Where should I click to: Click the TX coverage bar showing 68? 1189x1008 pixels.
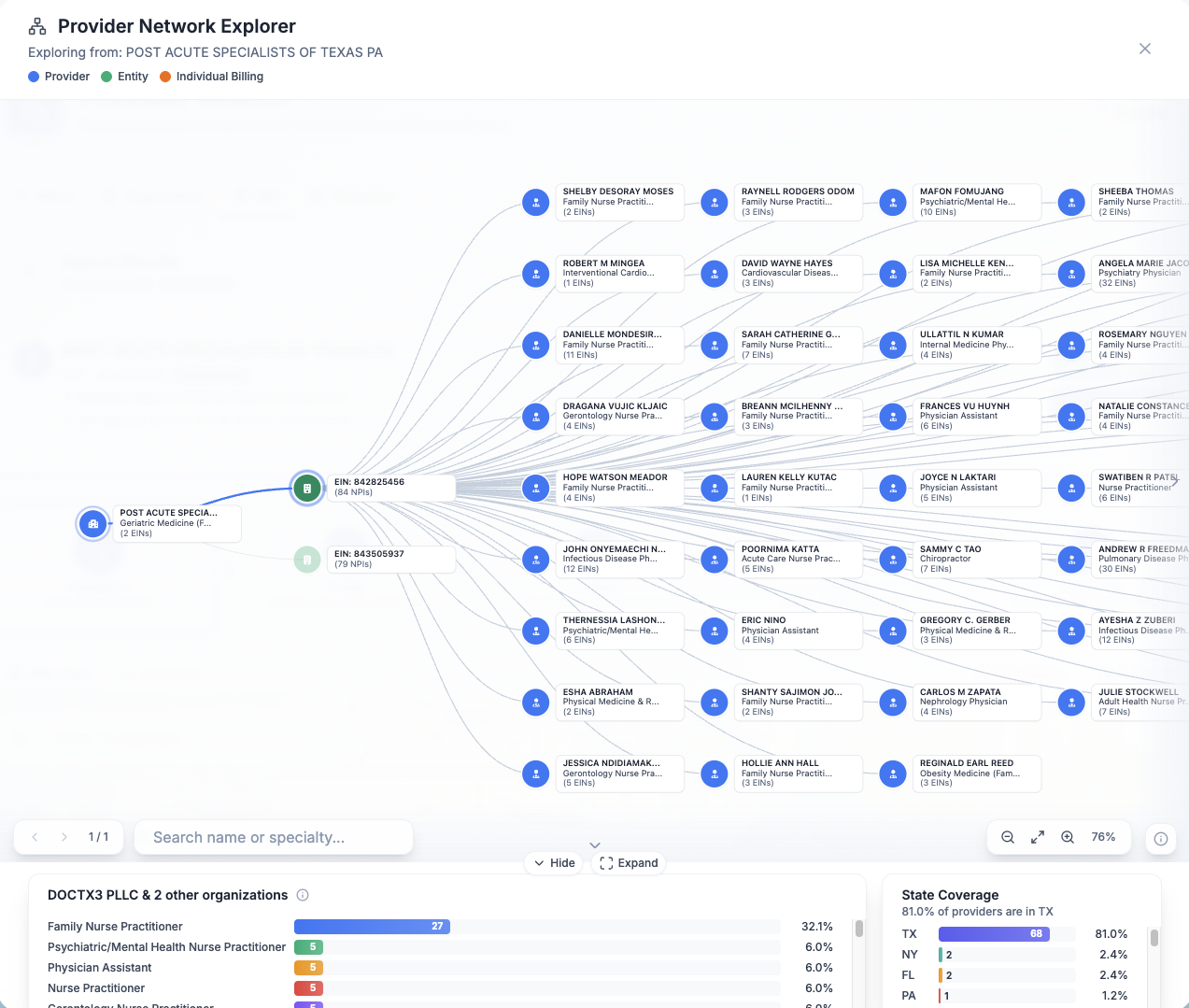[x=994, y=934]
